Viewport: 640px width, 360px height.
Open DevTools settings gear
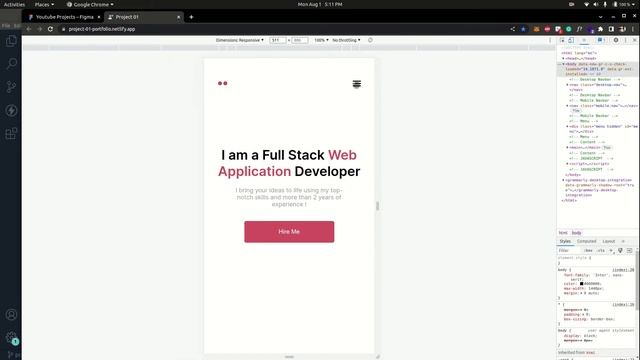(x=616, y=40)
